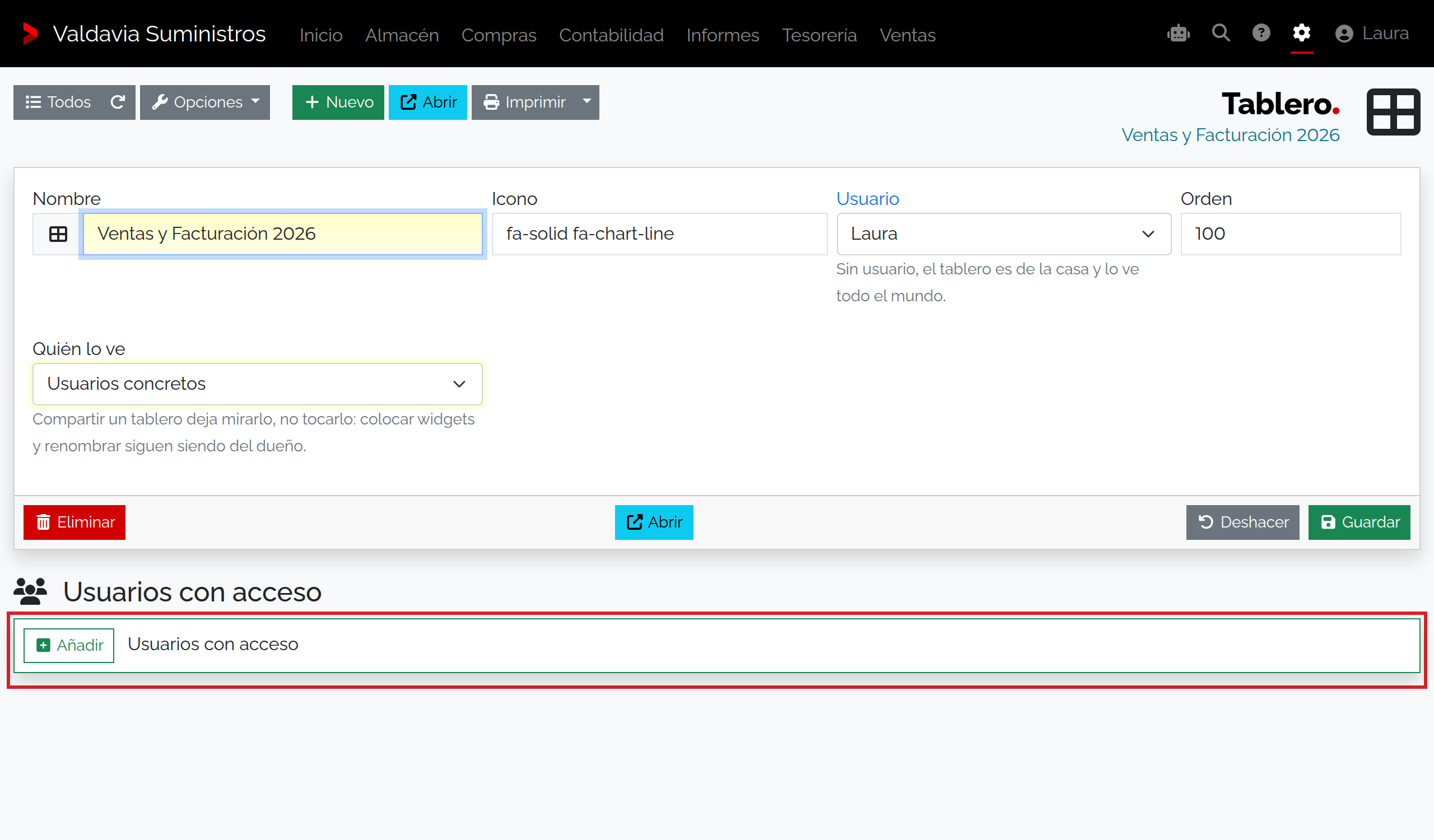Image resolution: width=1434 pixels, height=840 pixels.
Task: Open the Usuario dropdown showing Laura
Action: click(x=1003, y=234)
